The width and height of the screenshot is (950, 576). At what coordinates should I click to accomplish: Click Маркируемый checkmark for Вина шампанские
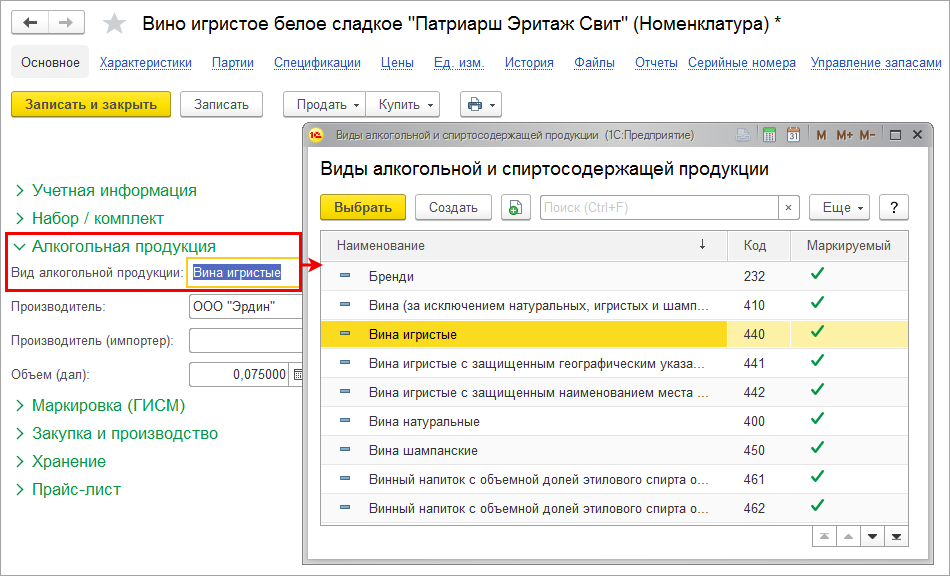pos(817,448)
